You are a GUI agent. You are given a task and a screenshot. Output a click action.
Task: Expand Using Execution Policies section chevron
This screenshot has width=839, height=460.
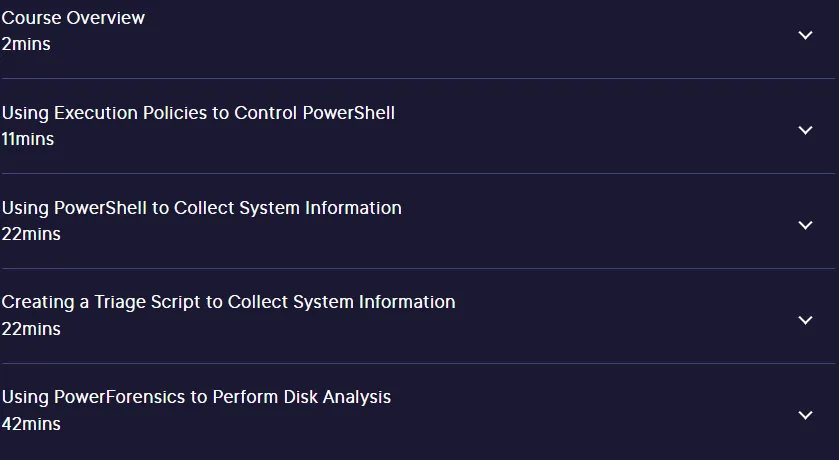tap(805, 130)
